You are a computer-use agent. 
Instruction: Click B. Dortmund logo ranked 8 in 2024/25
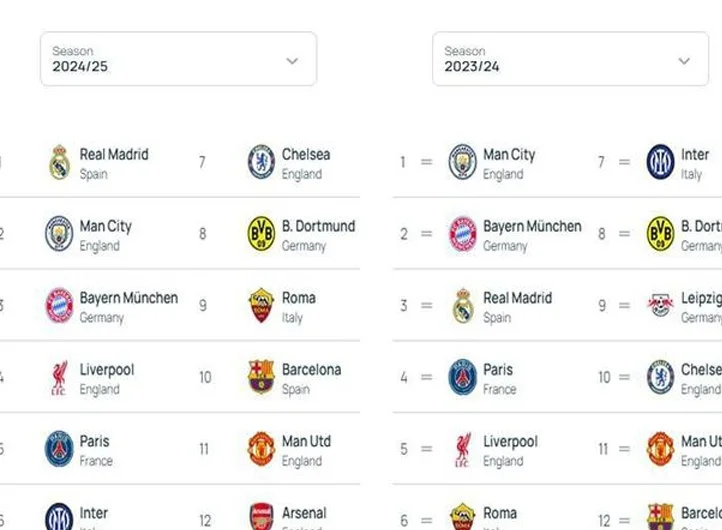[261, 234]
